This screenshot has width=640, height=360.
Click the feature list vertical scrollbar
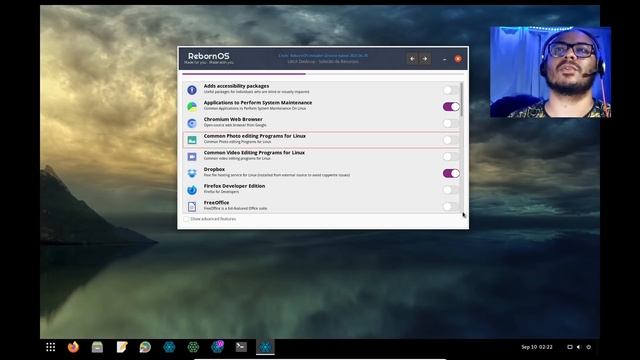462,100
